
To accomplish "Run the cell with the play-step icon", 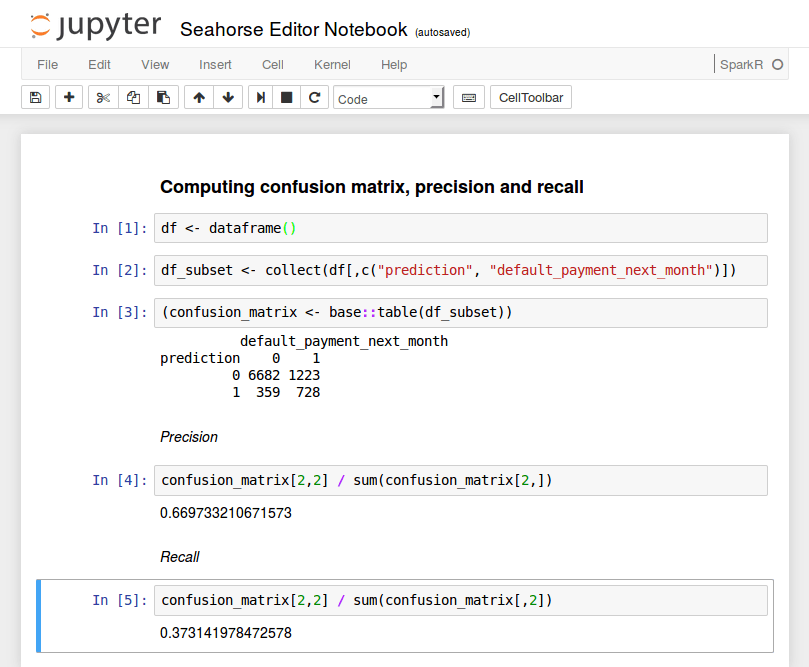I will coord(261,98).
